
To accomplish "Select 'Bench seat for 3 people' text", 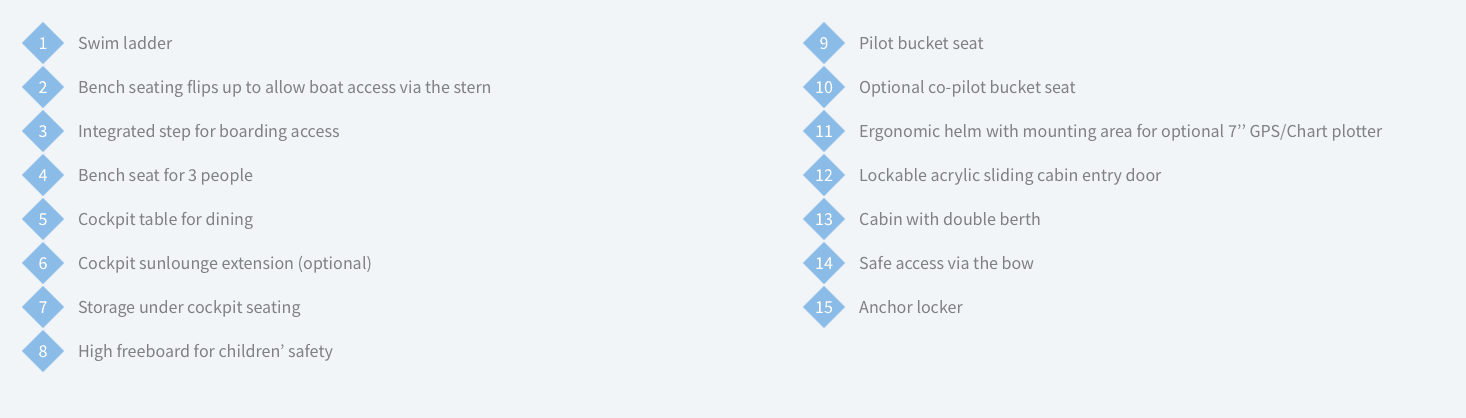I will click(x=165, y=175).
